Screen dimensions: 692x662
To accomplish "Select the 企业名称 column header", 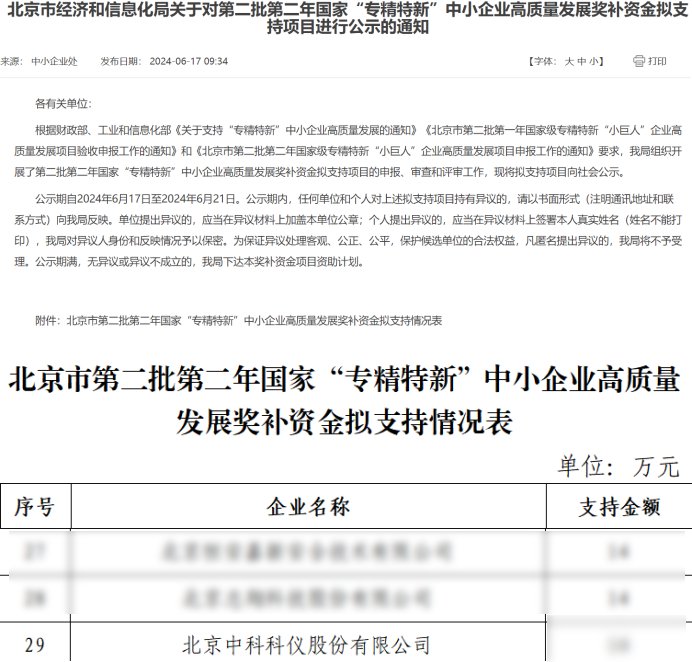I will click(x=308, y=508).
